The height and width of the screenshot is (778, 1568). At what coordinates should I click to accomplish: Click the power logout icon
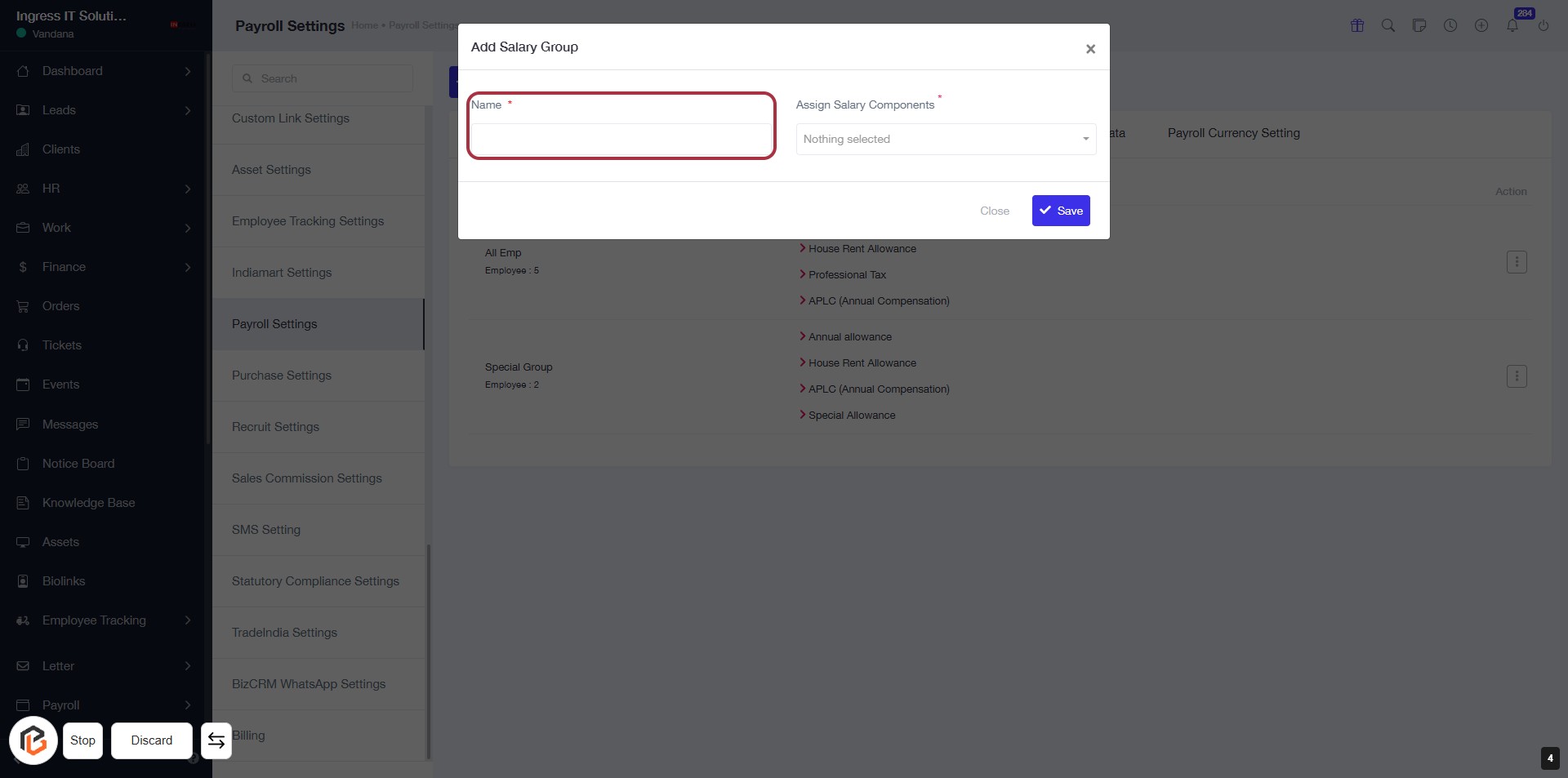point(1543,25)
